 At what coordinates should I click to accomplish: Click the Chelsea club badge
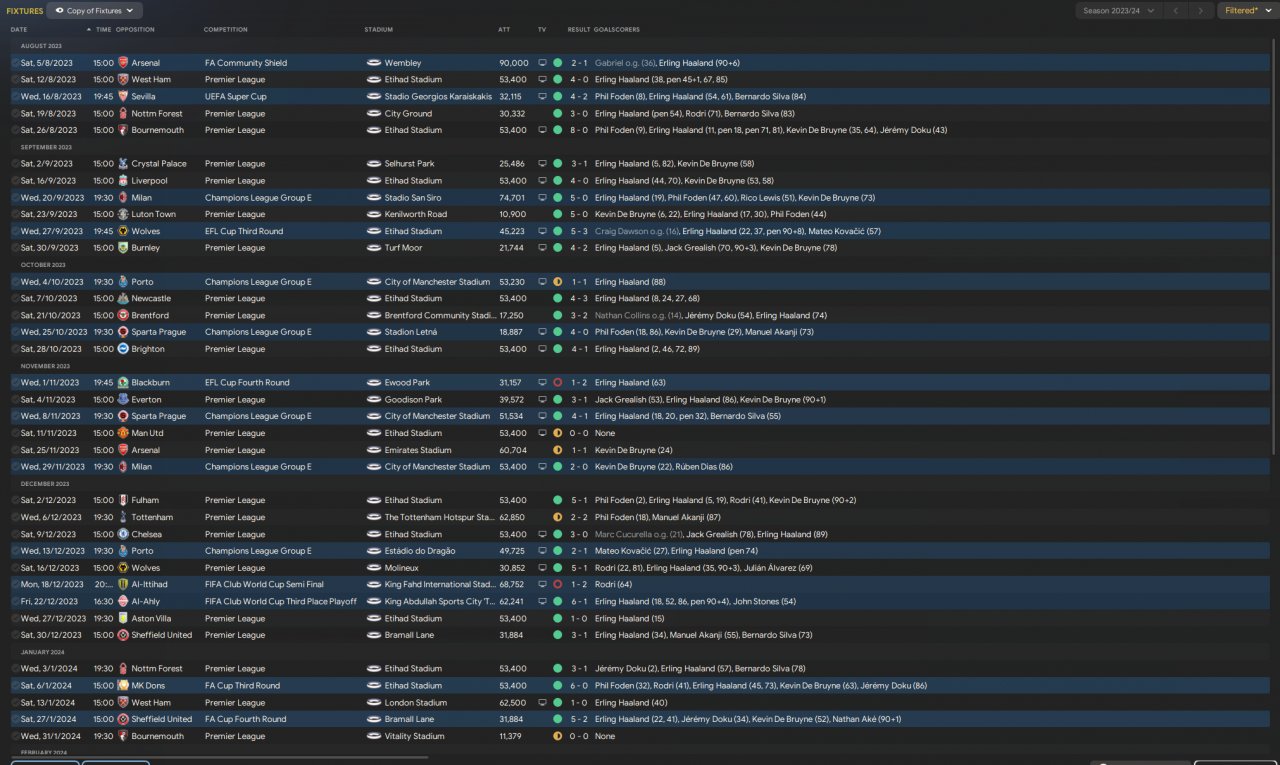coord(122,534)
